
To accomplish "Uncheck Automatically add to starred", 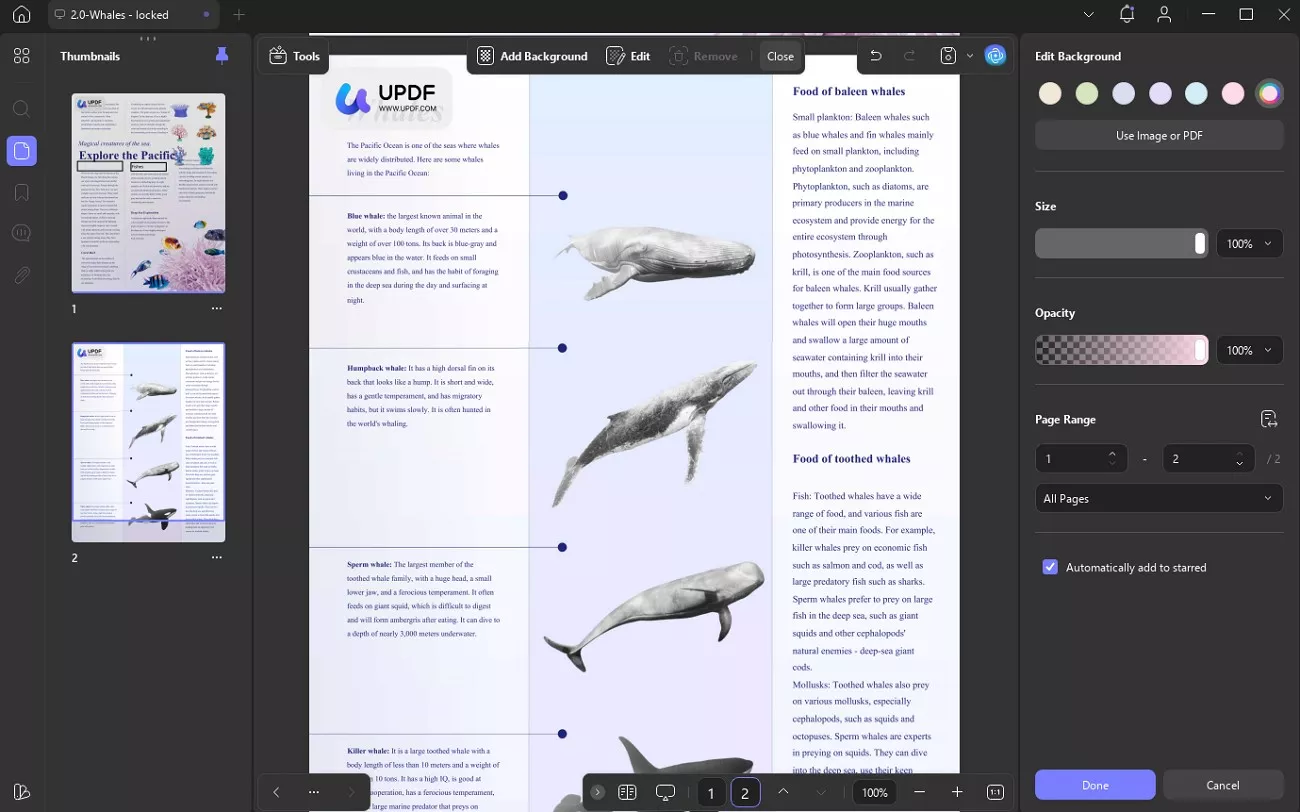I will point(1050,567).
